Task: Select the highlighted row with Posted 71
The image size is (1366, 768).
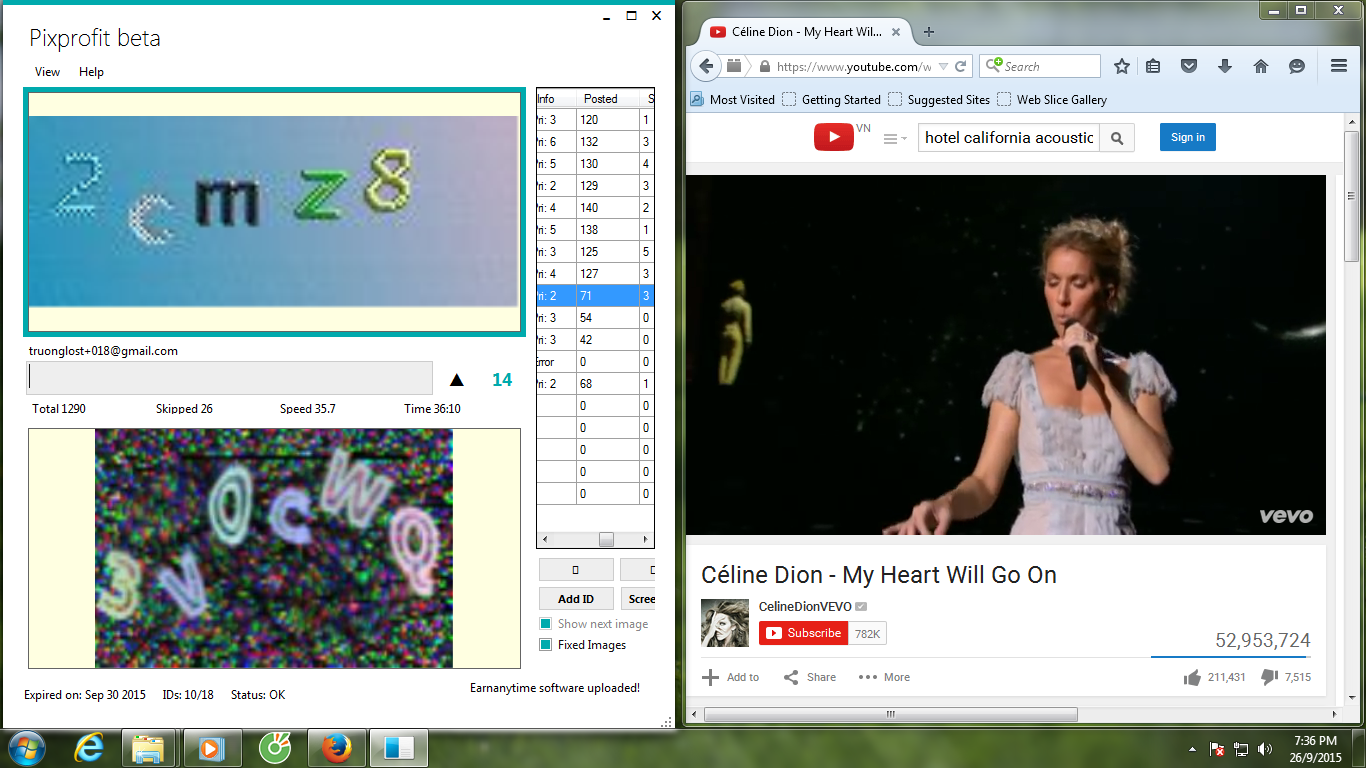Action: (595, 296)
